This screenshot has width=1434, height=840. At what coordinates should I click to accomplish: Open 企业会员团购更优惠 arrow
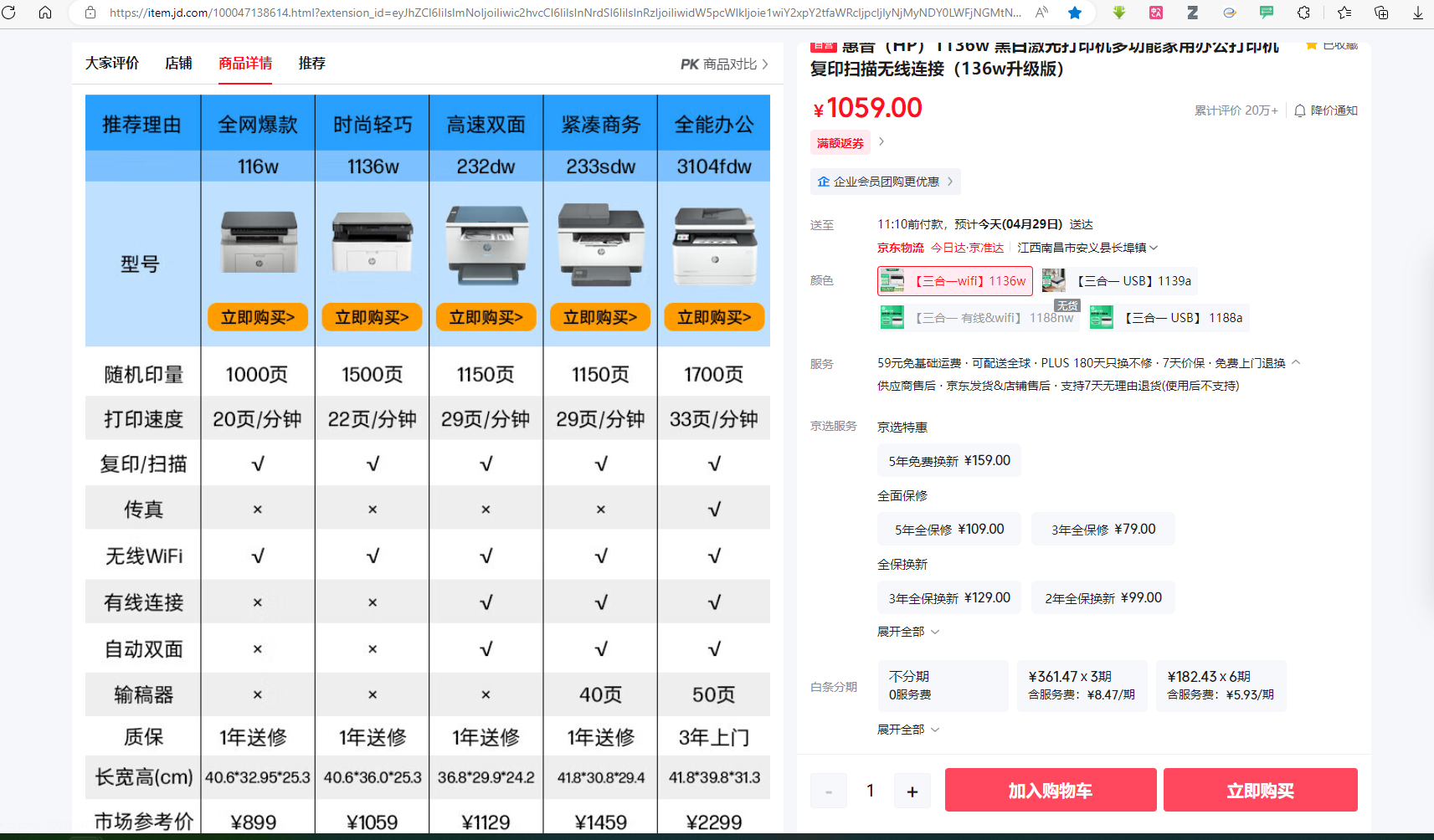click(x=950, y=182)
